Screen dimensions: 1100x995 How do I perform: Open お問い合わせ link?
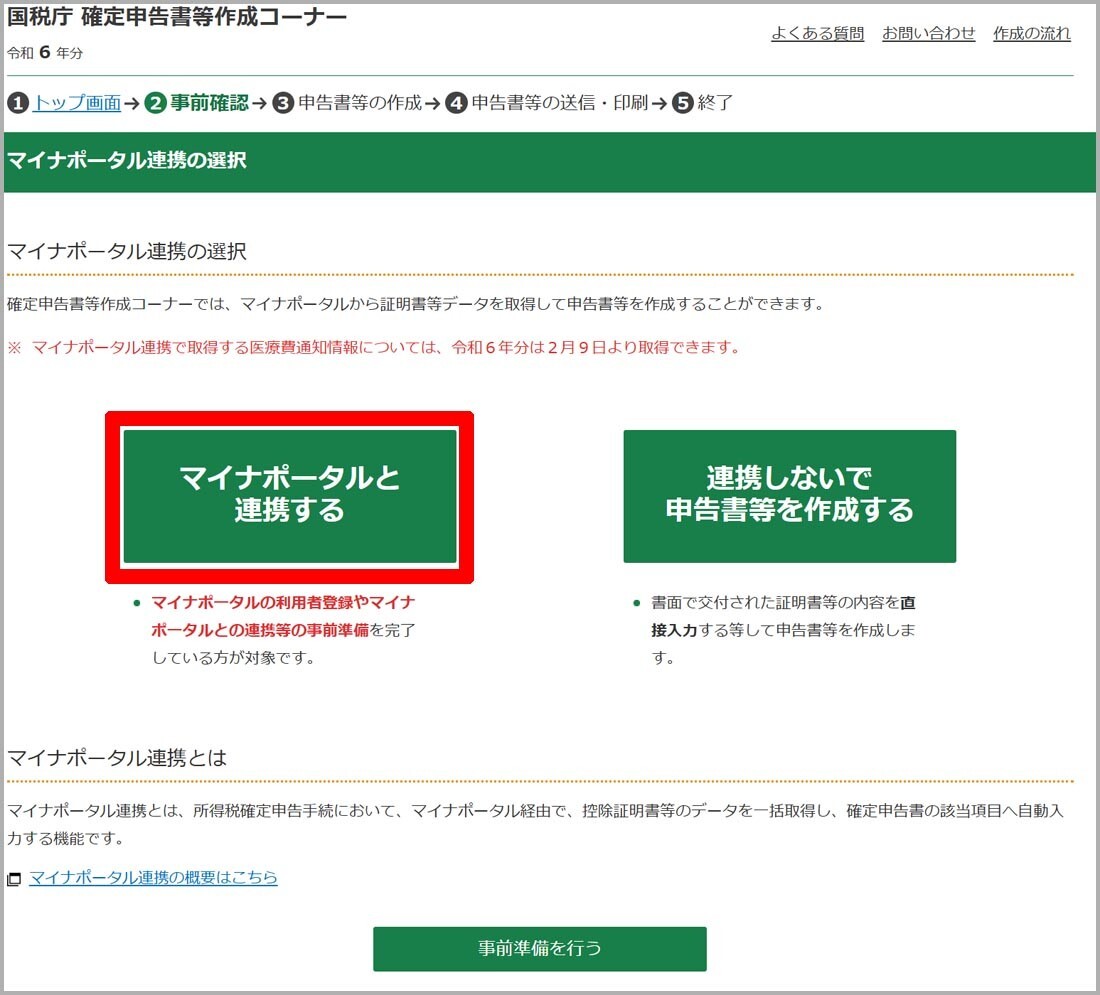click(x=928, y=33)
